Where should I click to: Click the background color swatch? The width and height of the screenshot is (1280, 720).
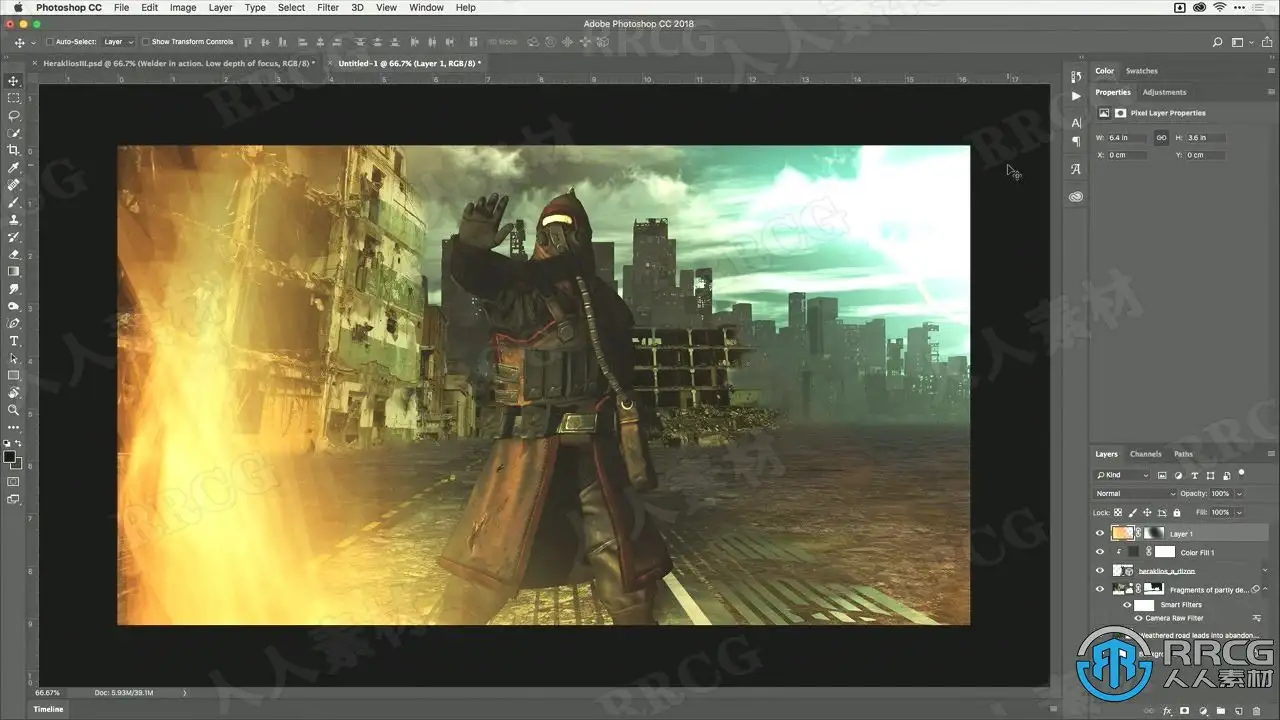click(18, 464)
